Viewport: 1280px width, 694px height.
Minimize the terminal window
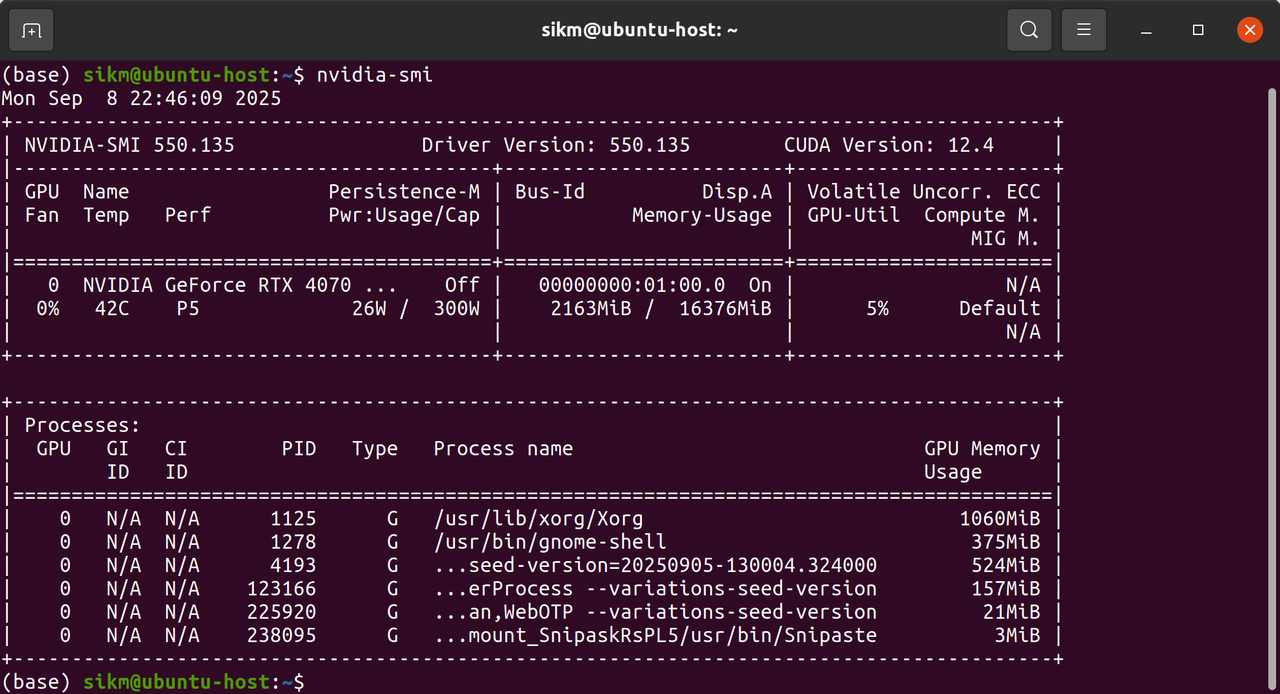coord(1147,30)
